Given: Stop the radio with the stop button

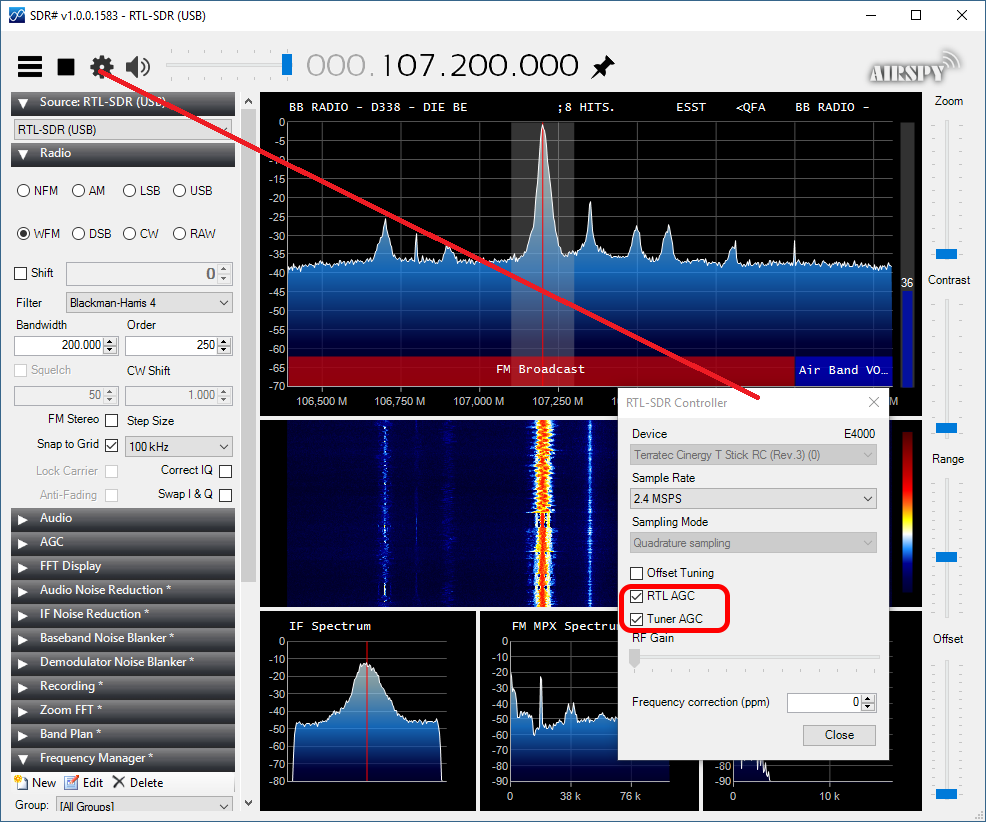Looking at the screenshot, I should coord(66,66).
